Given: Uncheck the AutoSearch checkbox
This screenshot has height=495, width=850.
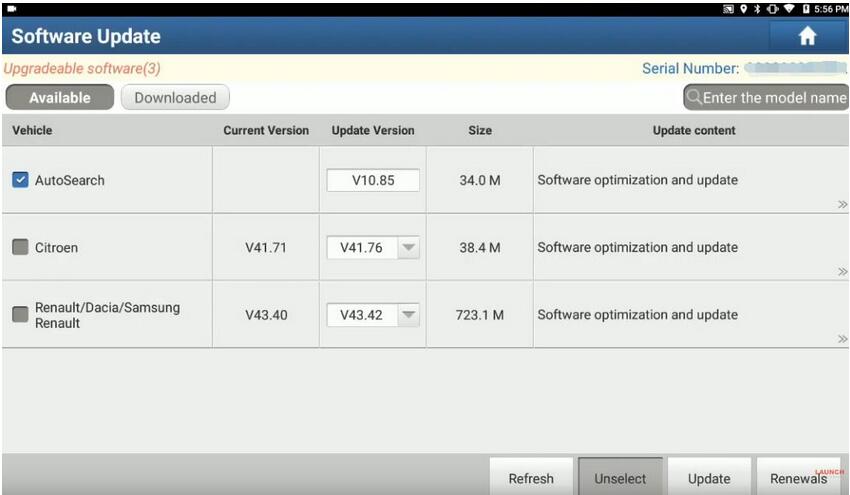Looking at the screenshot, I should (x=20, y=180).
